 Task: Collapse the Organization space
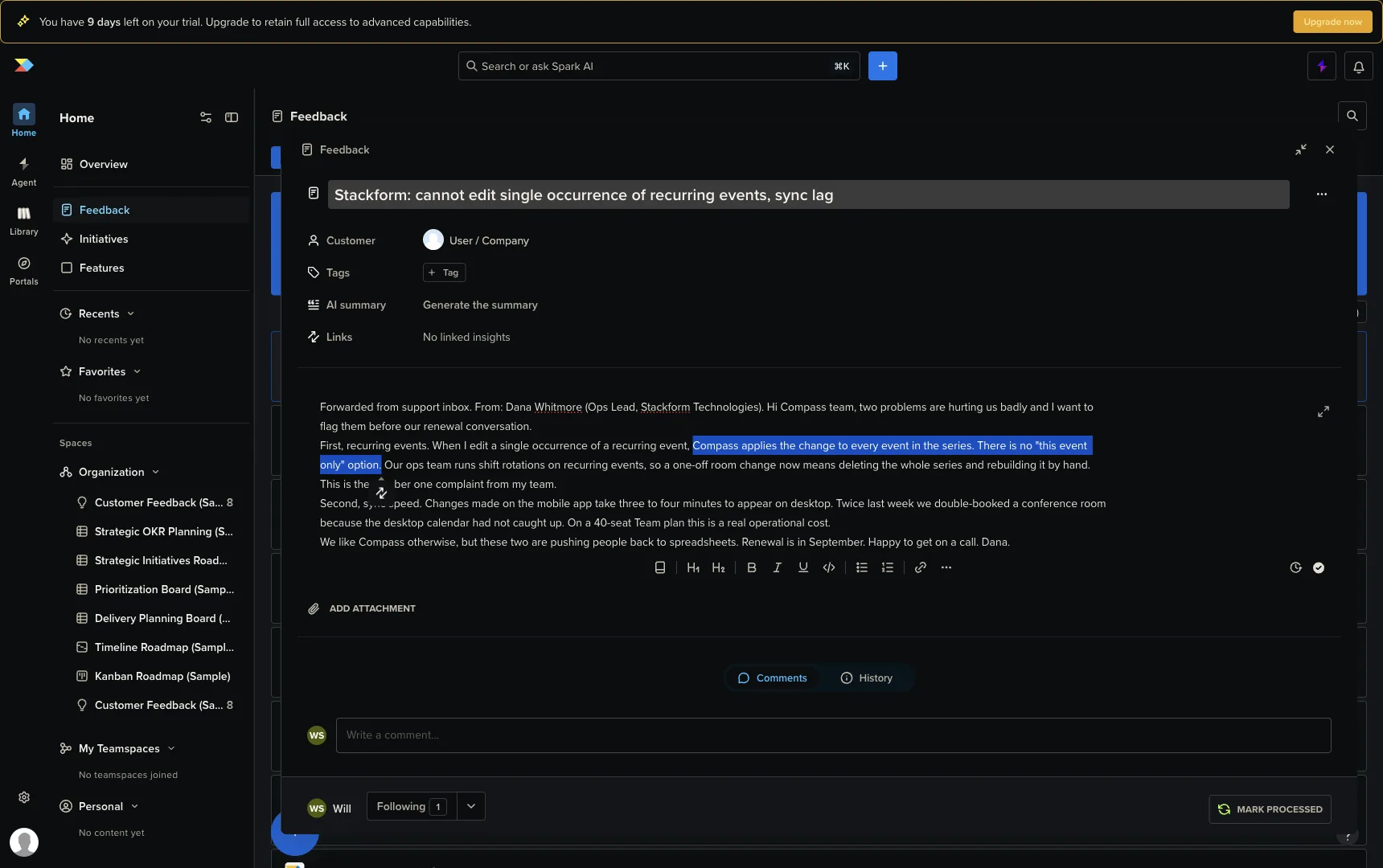tap(110, 472)
